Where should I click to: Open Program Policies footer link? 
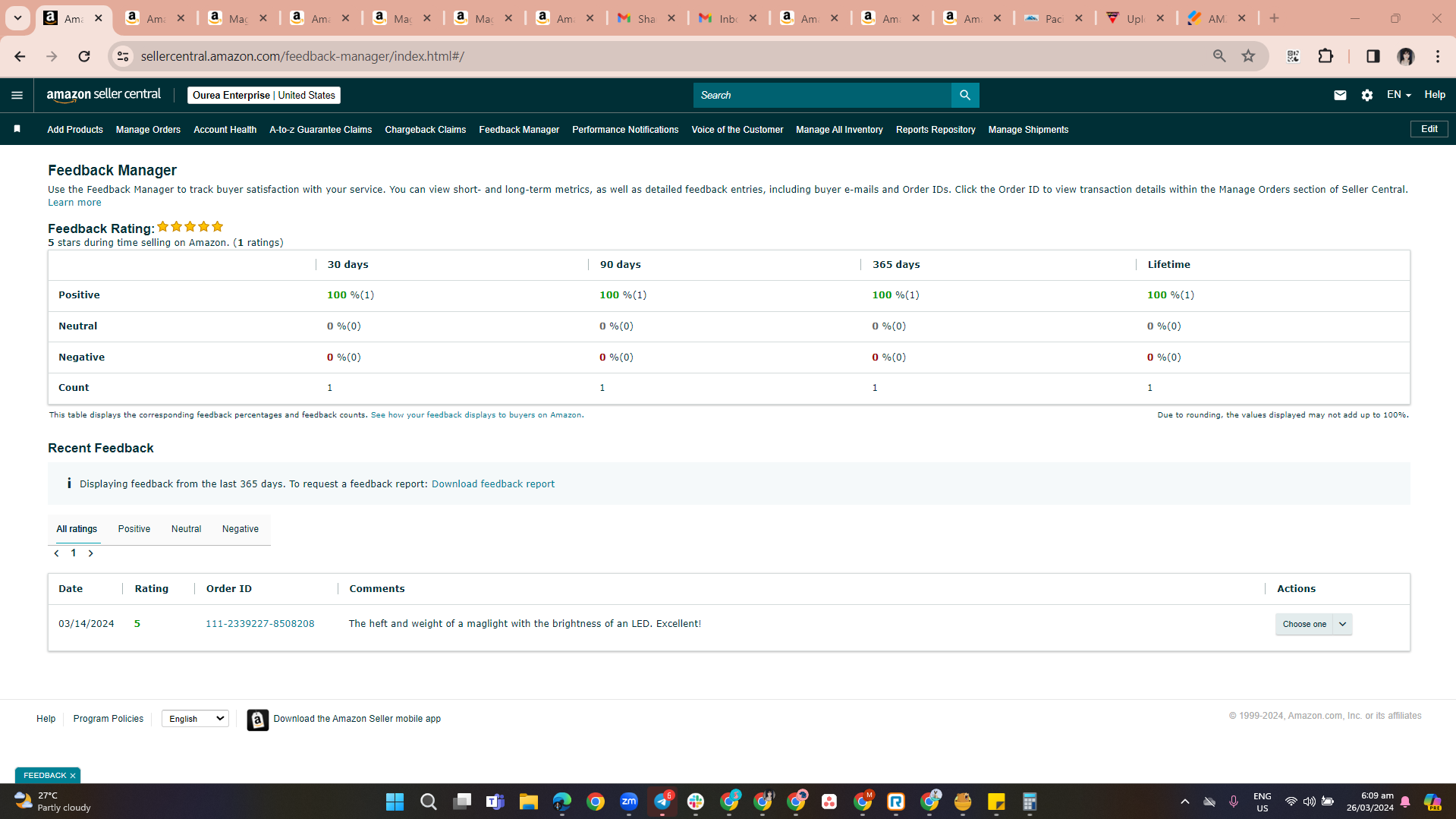108,719
